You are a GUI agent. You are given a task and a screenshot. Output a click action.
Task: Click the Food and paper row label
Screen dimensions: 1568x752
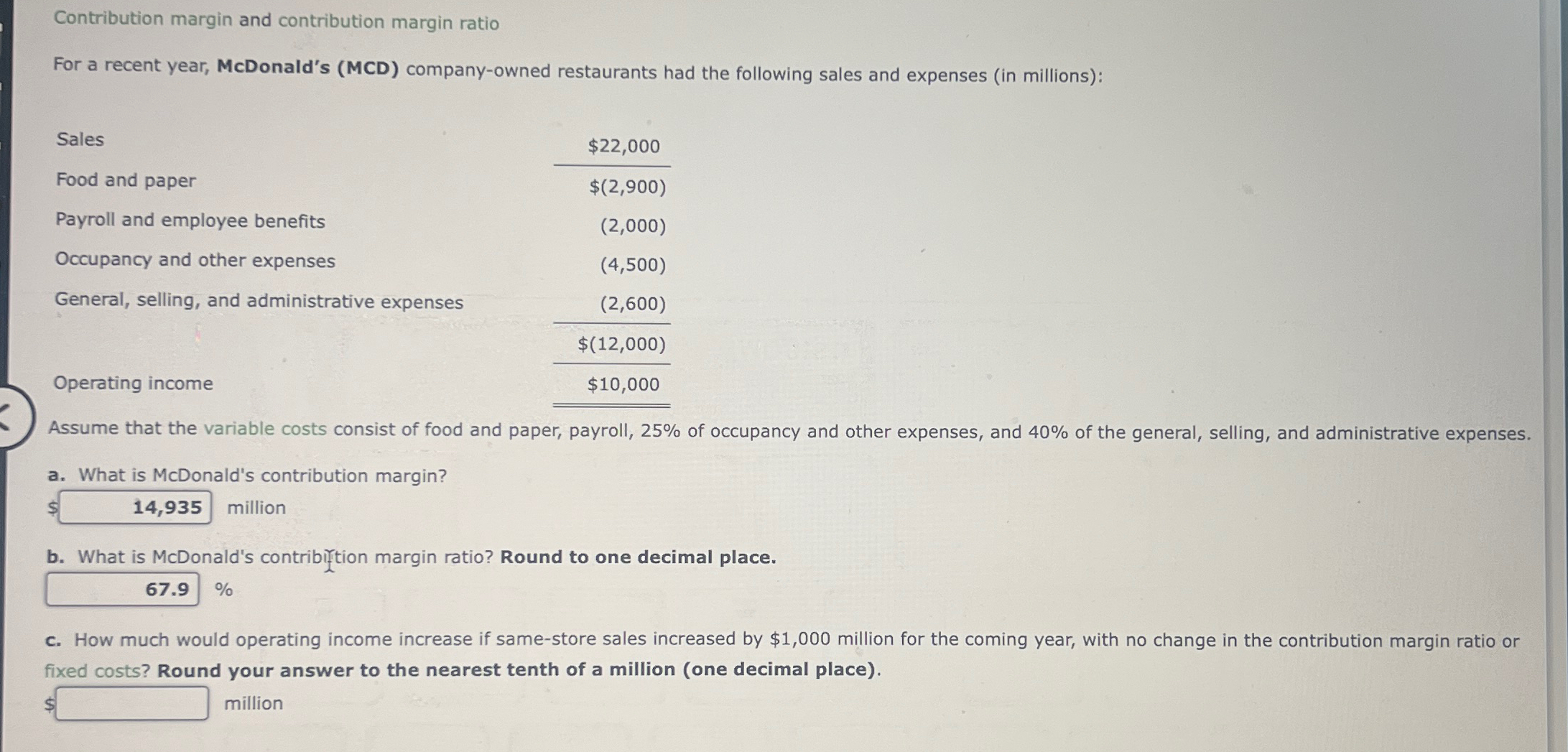(126, 180)
